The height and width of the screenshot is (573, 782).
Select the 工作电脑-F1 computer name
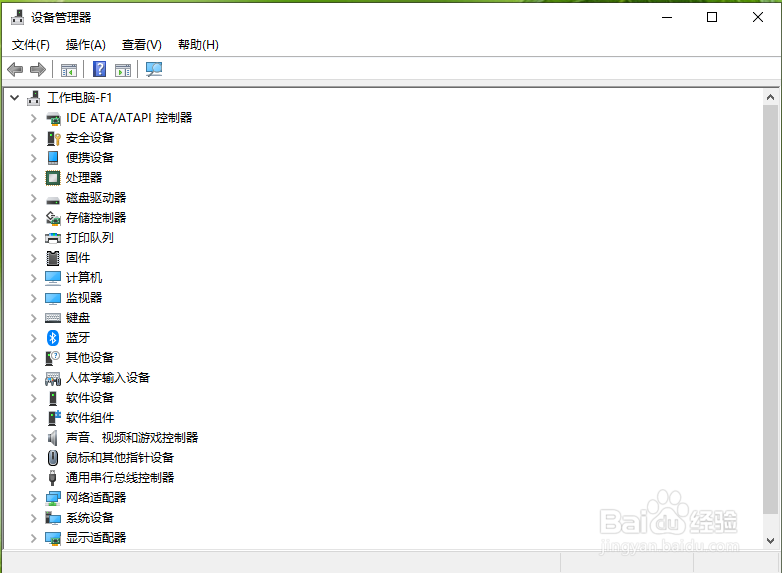click(79, 98)
